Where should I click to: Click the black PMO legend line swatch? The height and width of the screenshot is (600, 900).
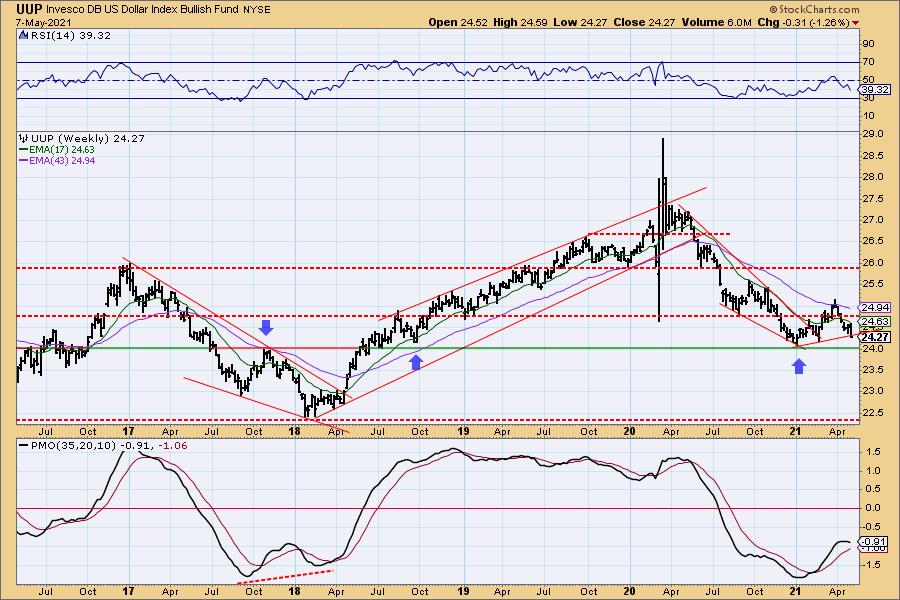[23, 446]
